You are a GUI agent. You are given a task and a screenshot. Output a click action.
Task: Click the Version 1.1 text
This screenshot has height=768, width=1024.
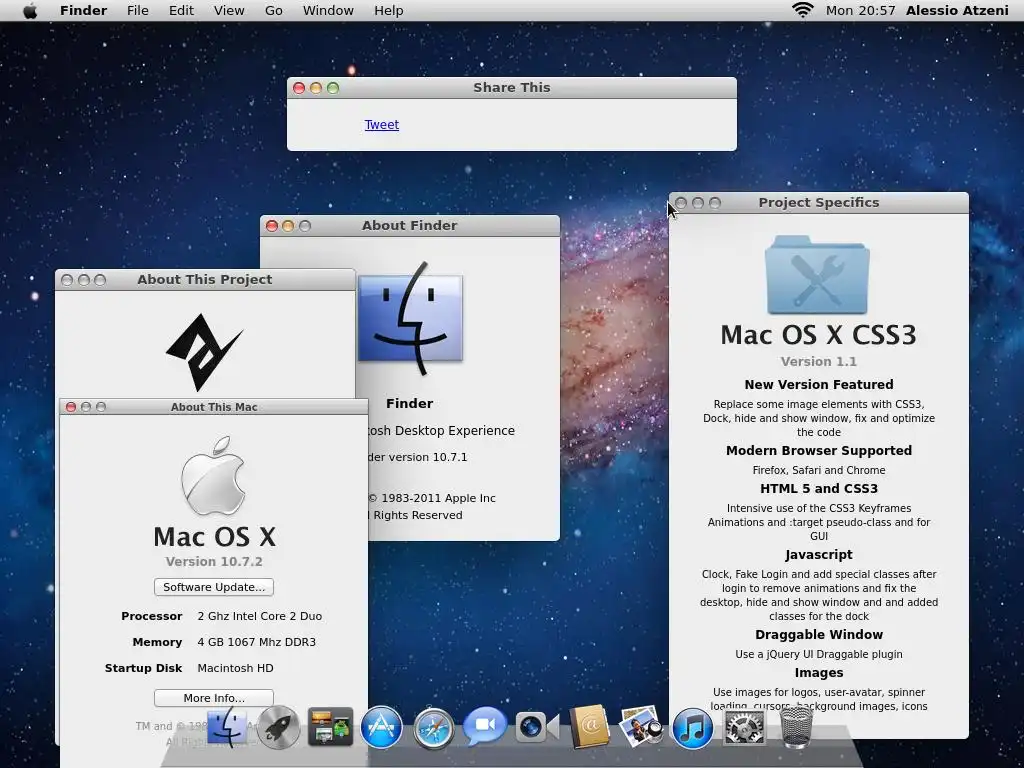(x=818, y=362)
